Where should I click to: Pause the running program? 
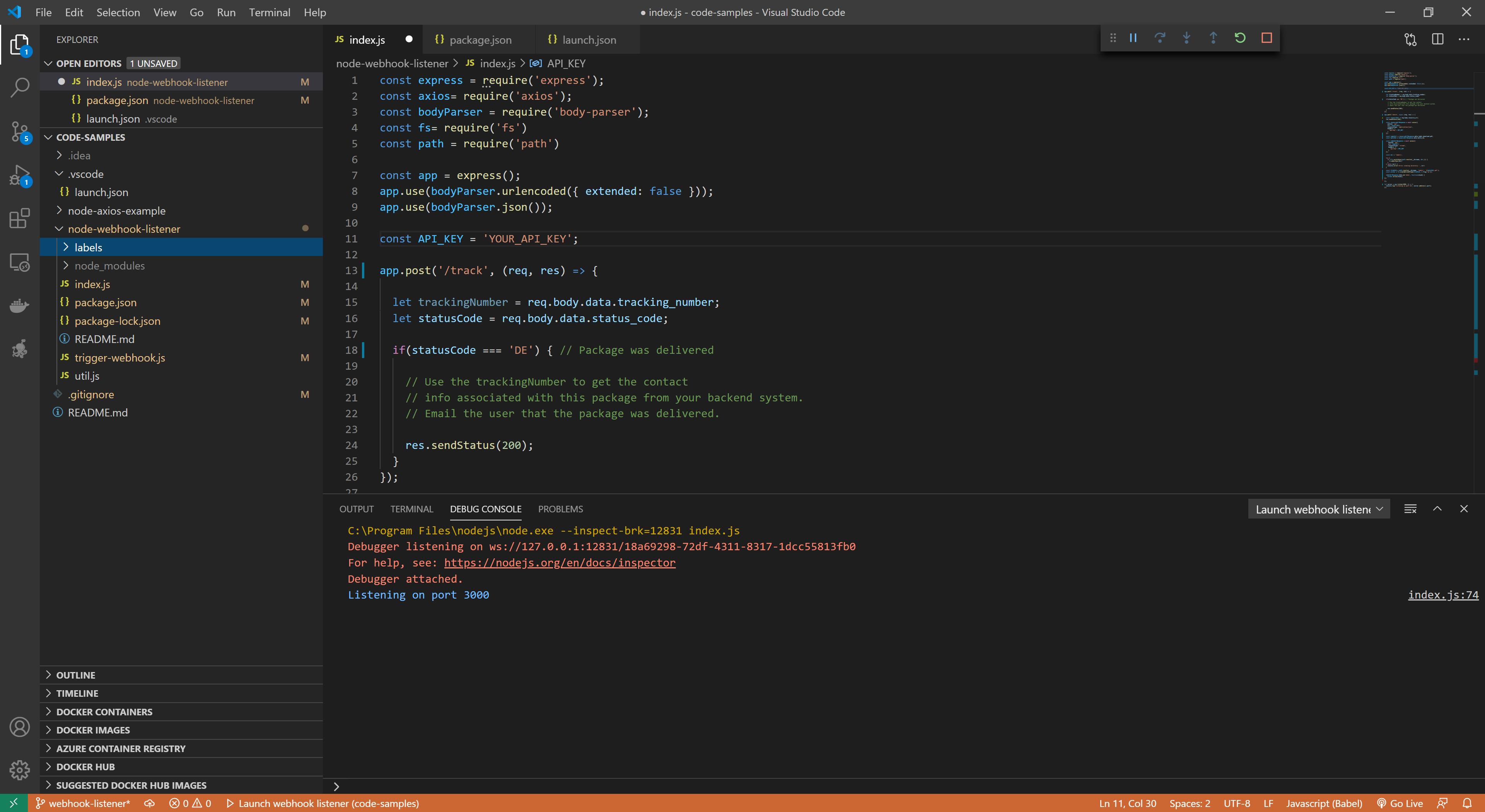(x=1133, y=38)
